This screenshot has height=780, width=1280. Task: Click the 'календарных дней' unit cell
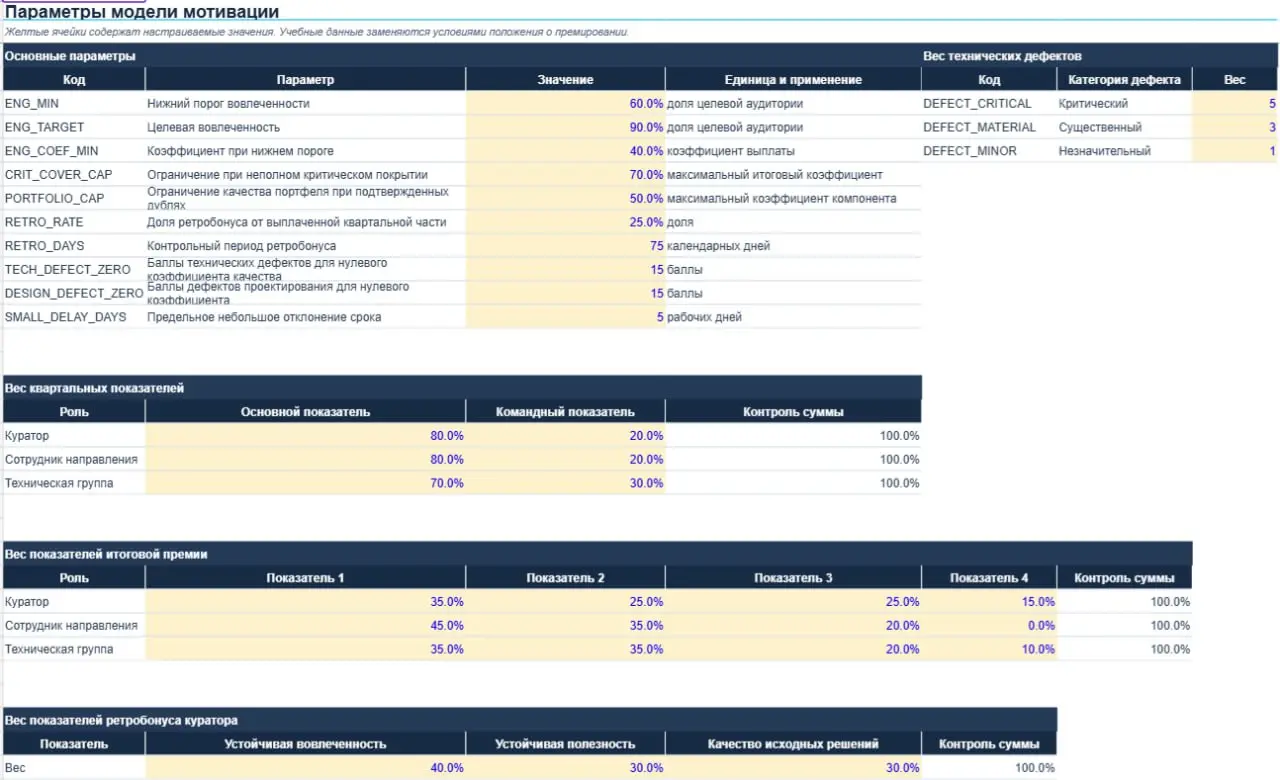click(793, 246)
